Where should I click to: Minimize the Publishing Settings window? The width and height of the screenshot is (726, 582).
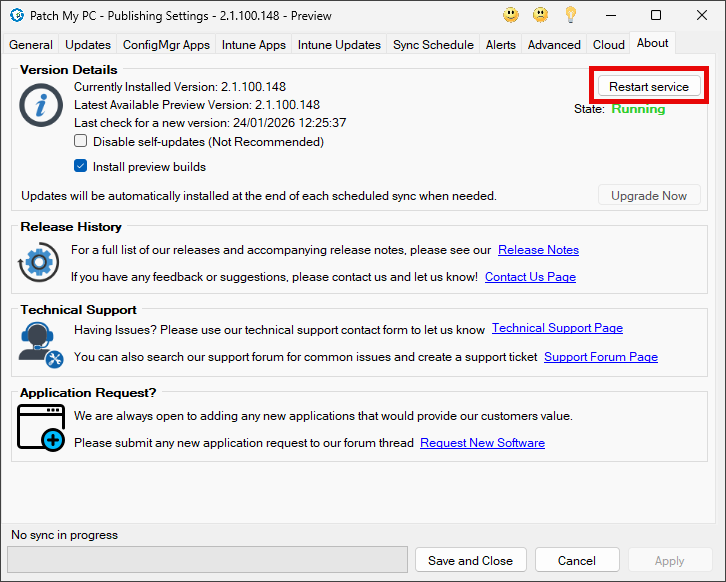pyautogui.click(x=611, y=15)
